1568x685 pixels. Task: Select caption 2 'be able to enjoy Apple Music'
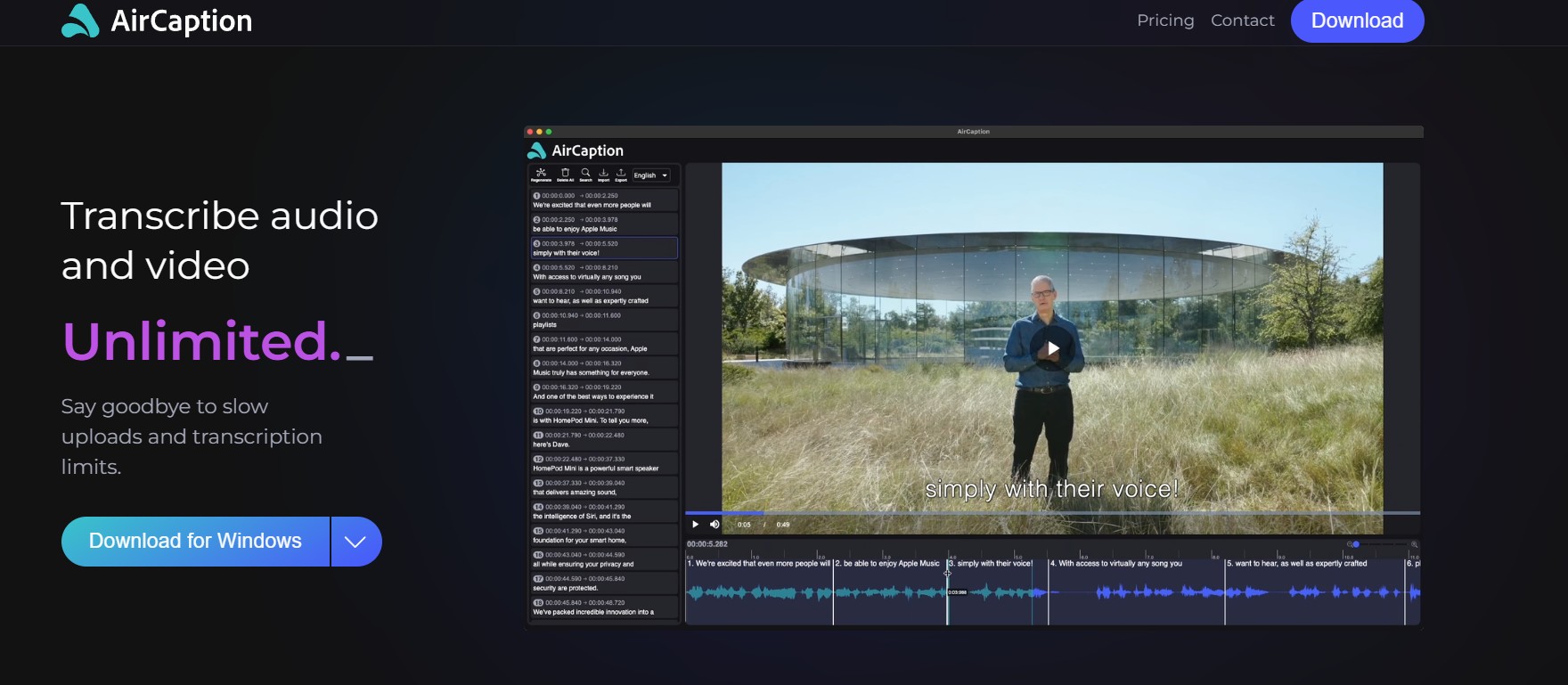coord(605,224)
